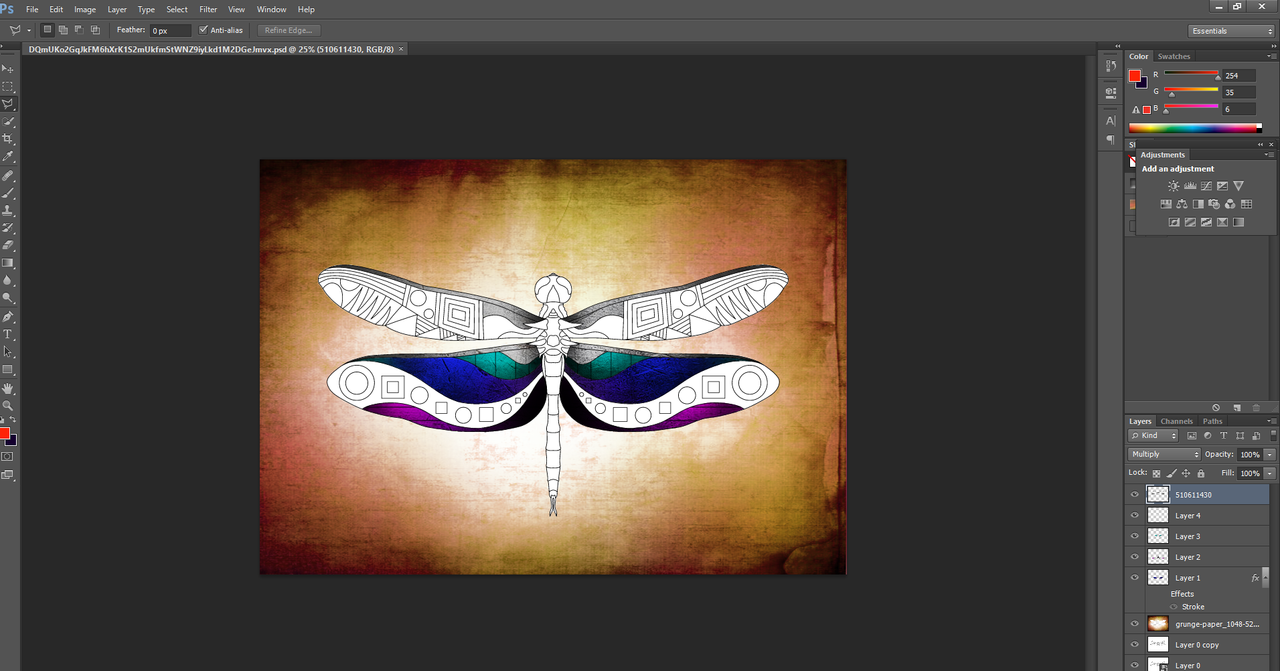
Task: Select the Eraser tool
Action: [x=8, y=245]
